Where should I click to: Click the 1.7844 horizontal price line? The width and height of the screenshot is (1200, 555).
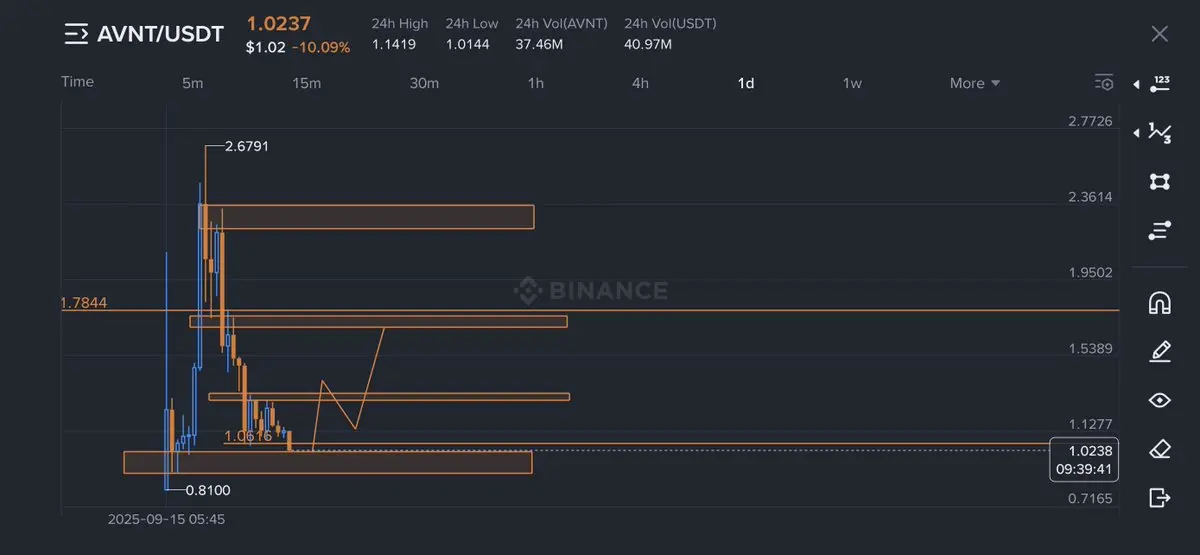tap(700, 311)
